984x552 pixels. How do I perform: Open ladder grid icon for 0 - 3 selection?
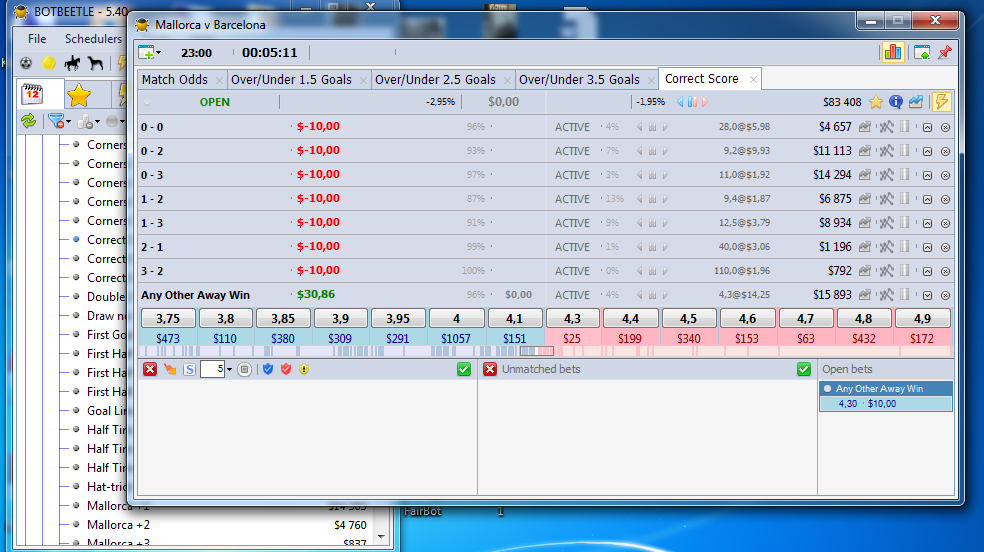(x=904, y=174)
